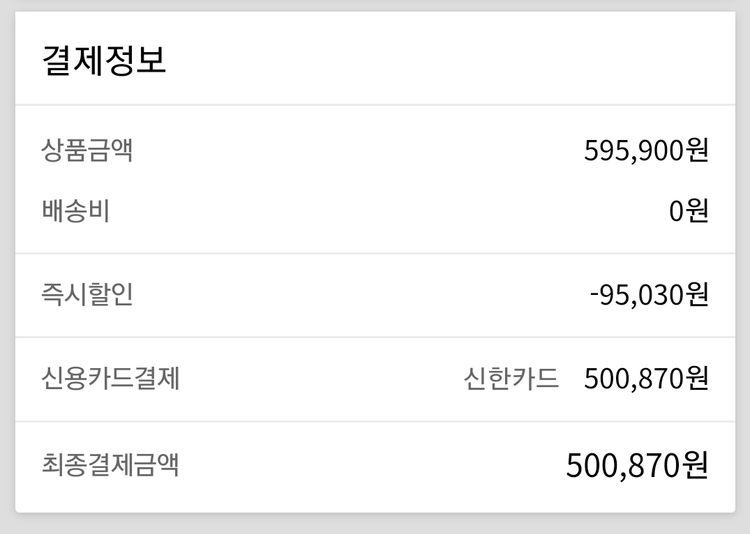Click the gray background outside the card
The height and width of the screenshot is (534, 750).
click(x=375, y=525)
